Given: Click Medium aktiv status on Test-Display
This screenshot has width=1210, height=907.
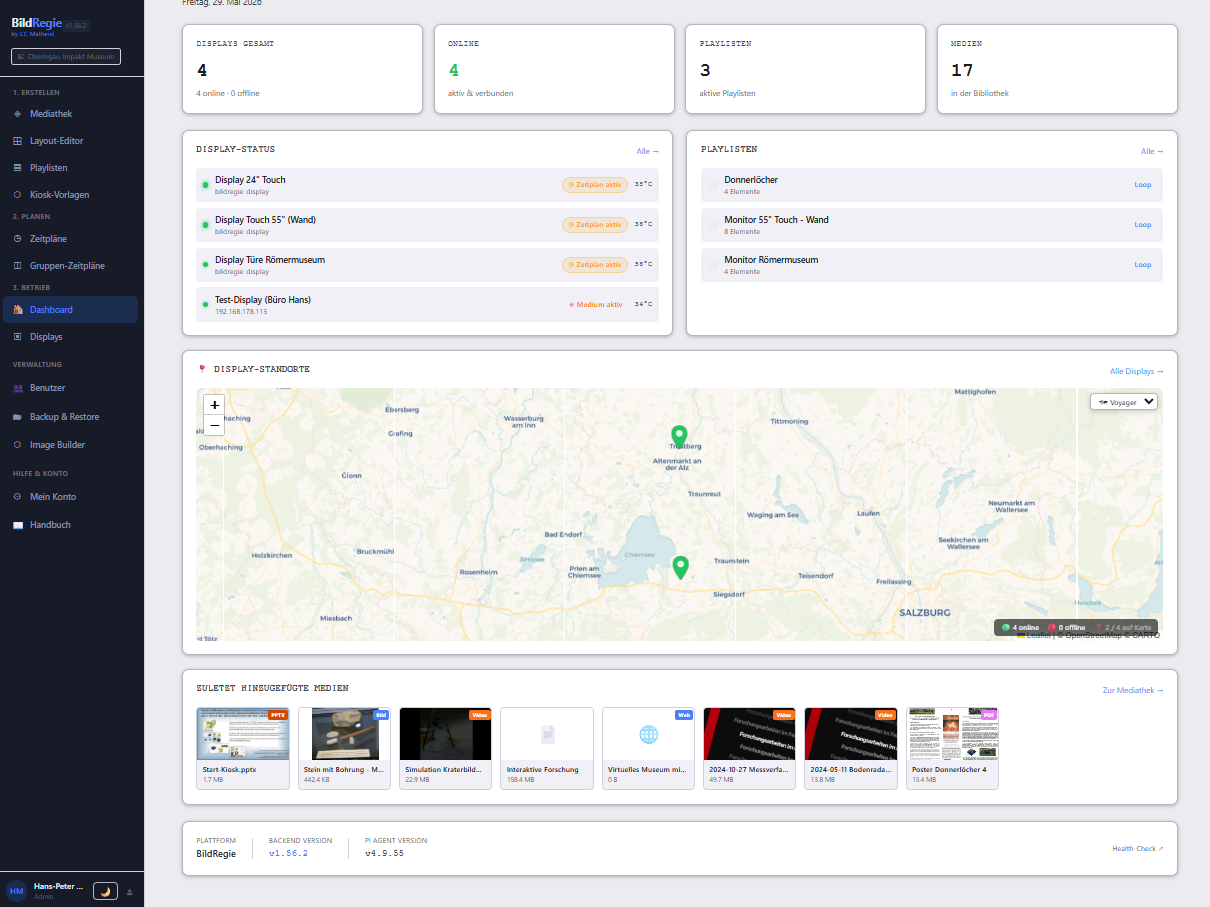Looking at the screenshot, I should [596, 304].
